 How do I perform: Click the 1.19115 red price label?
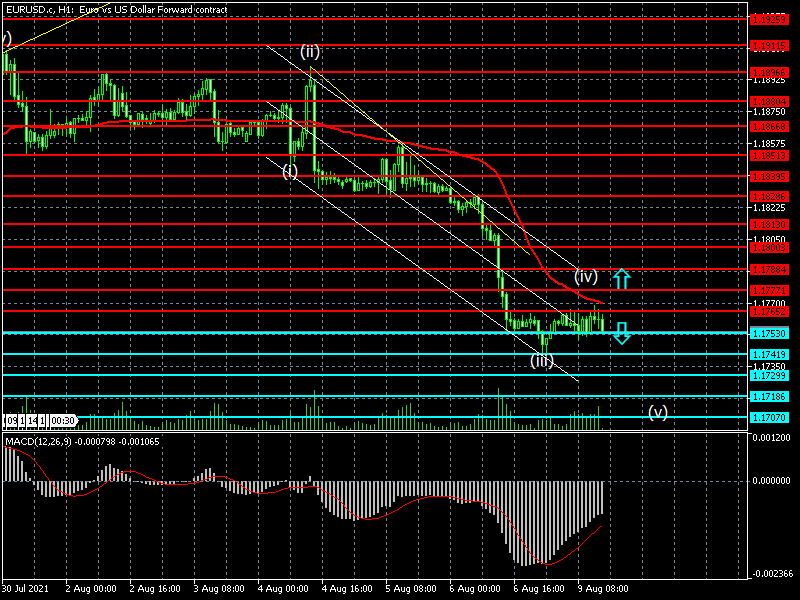coord(769,46)
